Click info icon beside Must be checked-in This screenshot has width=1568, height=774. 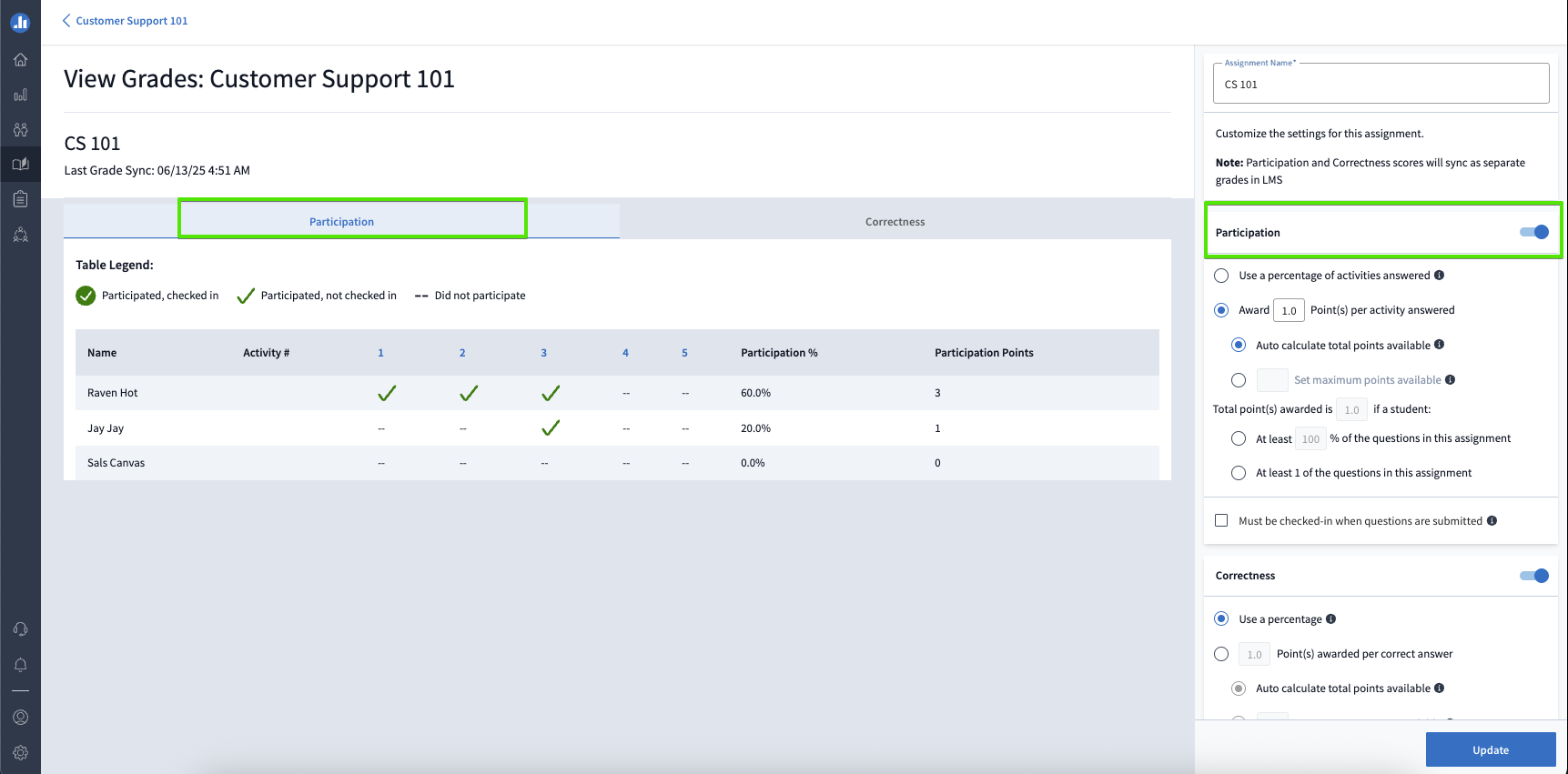tap(1492, 521)
